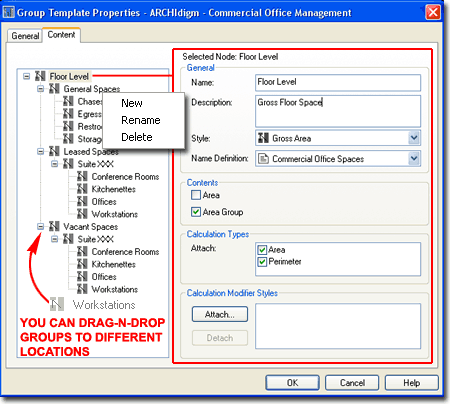Open the Style dropdown
Viewport: 450px width, 404px height.
coord(414,138)
